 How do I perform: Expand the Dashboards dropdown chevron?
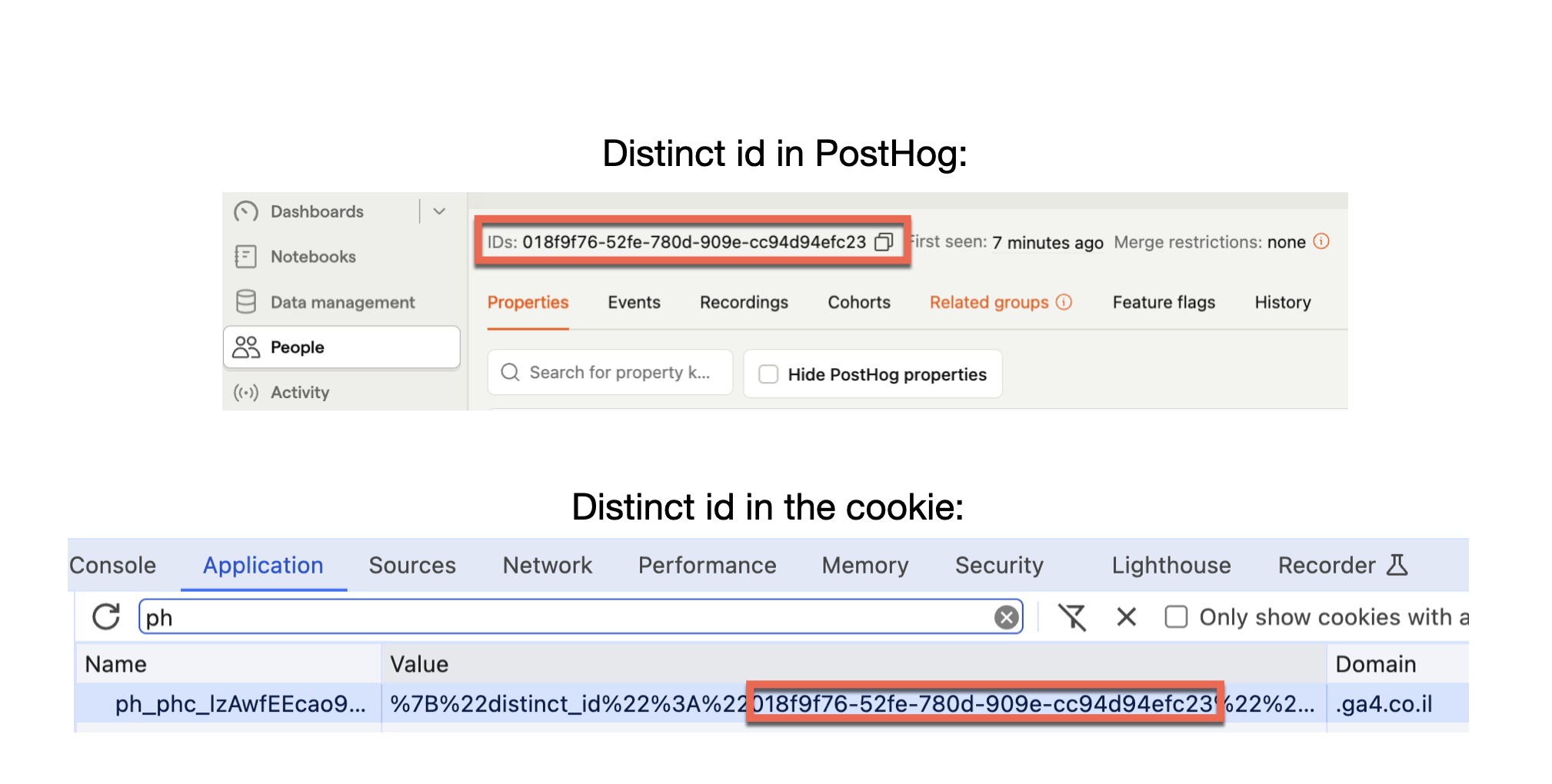[x=439, y=211]
